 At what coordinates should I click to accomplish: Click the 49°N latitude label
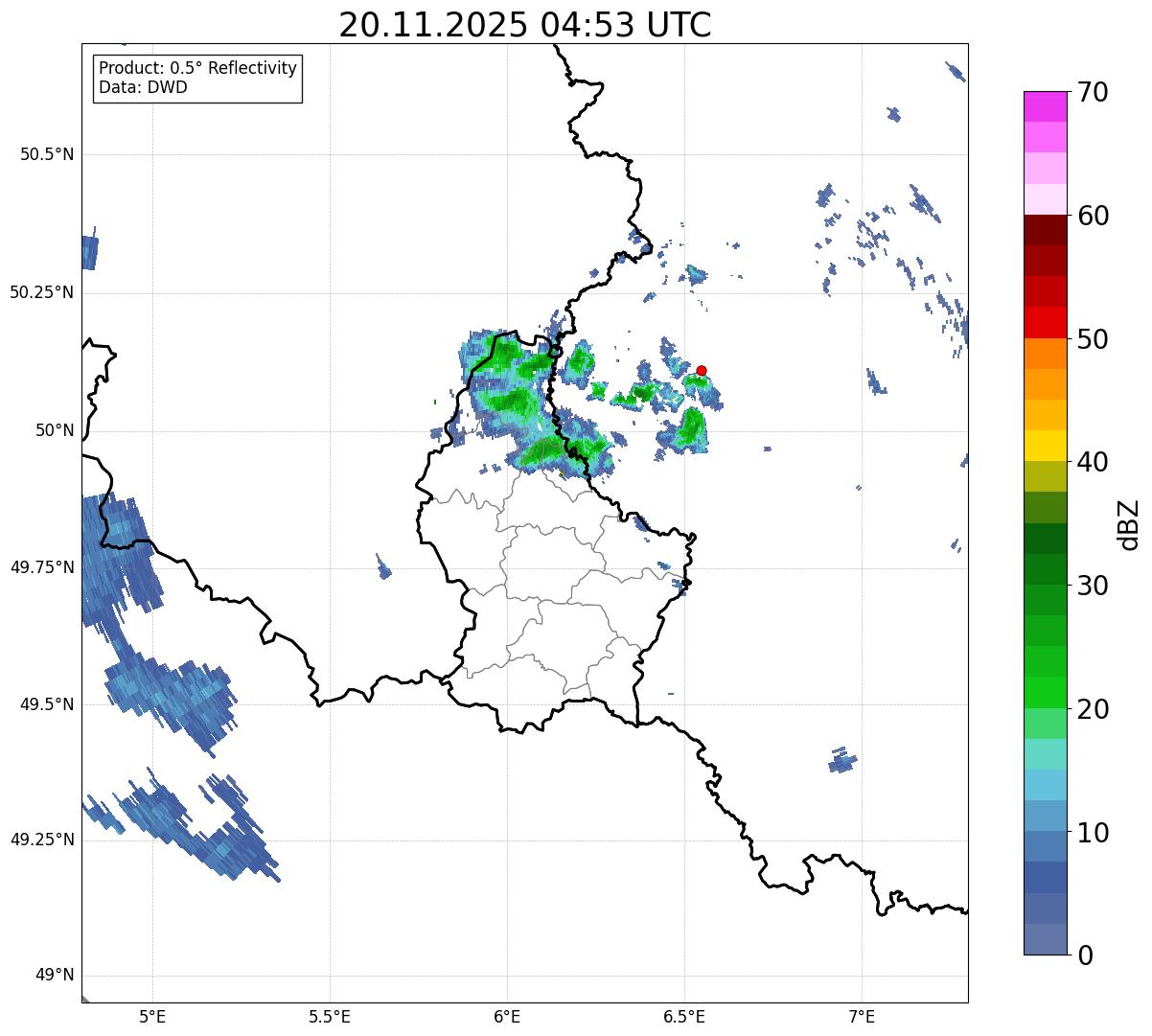pyautogui.click(x=55, y=976)
